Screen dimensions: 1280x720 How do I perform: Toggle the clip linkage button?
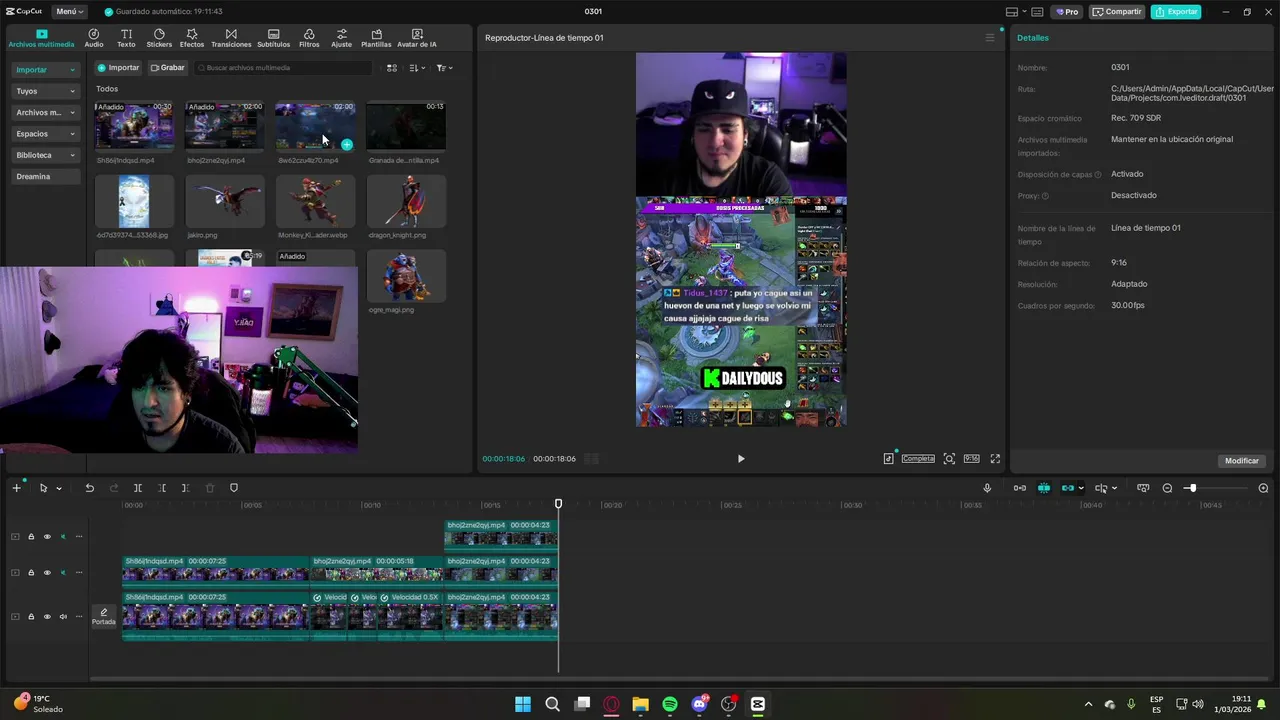click(1067, 488)
